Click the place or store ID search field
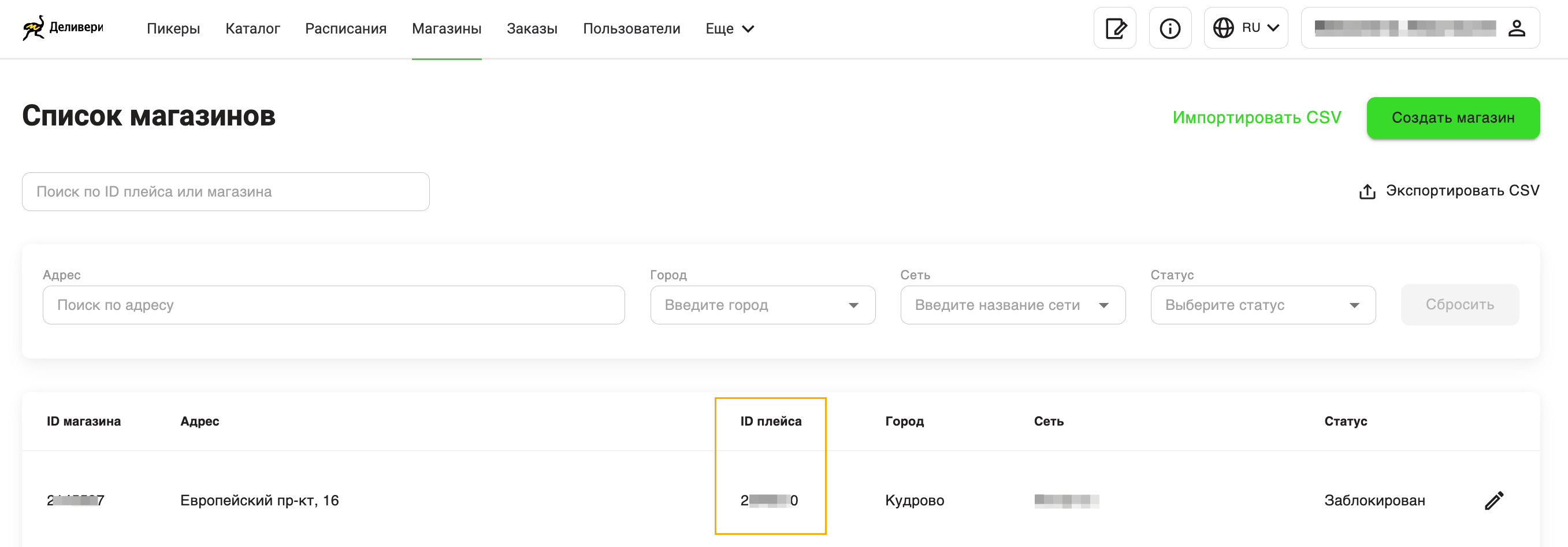Screen dimensions: 1568x547 [225, 192]
